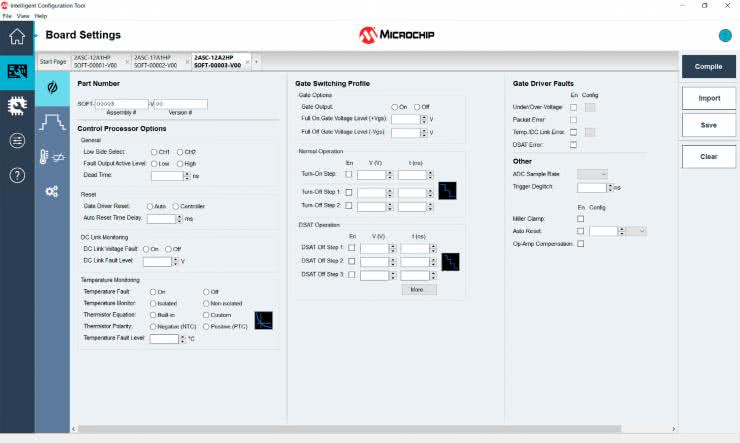Switch to the 2ASC-12A1HP tab
The width and height of the screenshot is (740, 443).
(97, 61)
